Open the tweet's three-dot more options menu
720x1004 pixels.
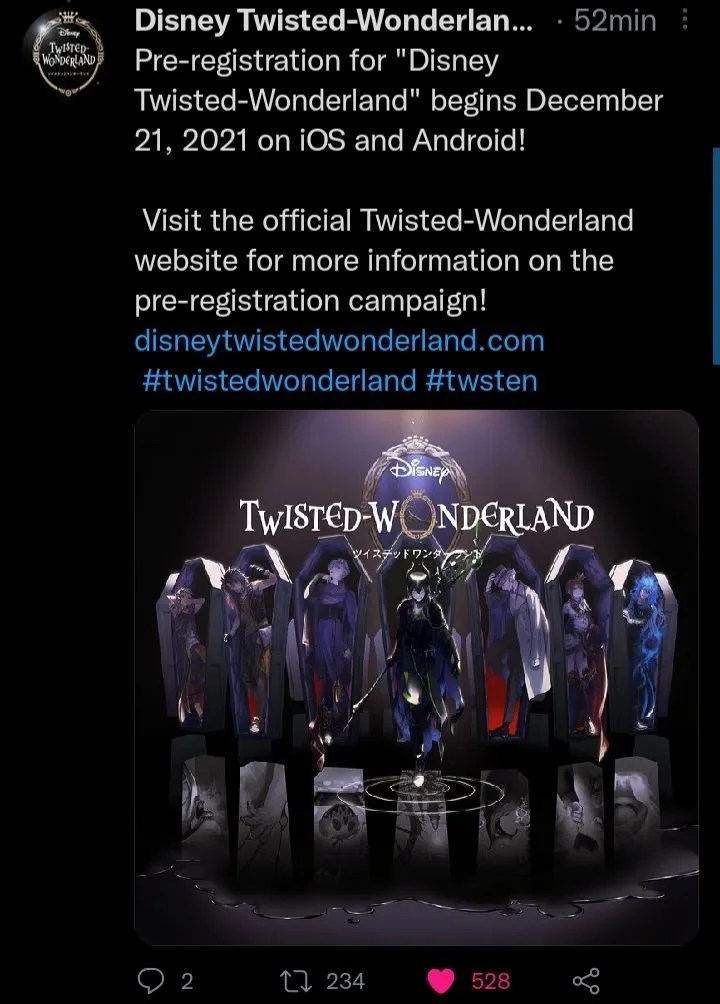(685, 21)
